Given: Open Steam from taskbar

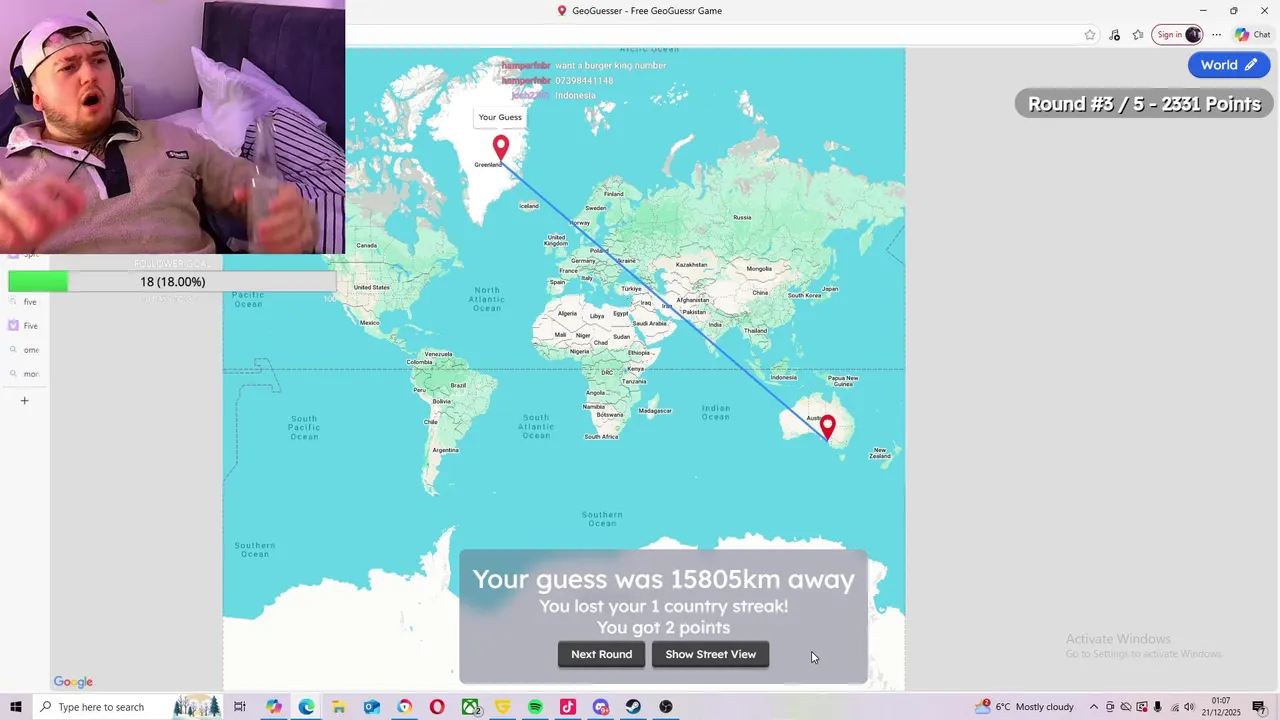Looking at the screenshot, I should (x=633, y=707).
